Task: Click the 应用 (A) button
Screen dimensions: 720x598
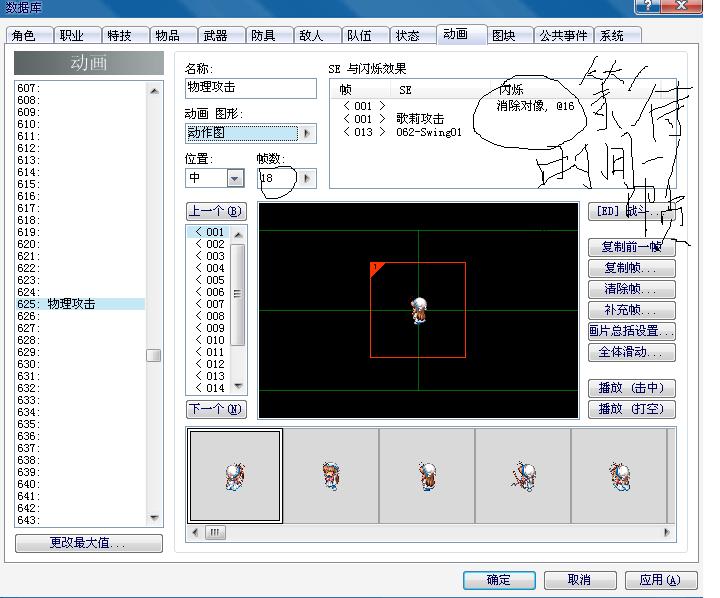Action: (660, 580)
